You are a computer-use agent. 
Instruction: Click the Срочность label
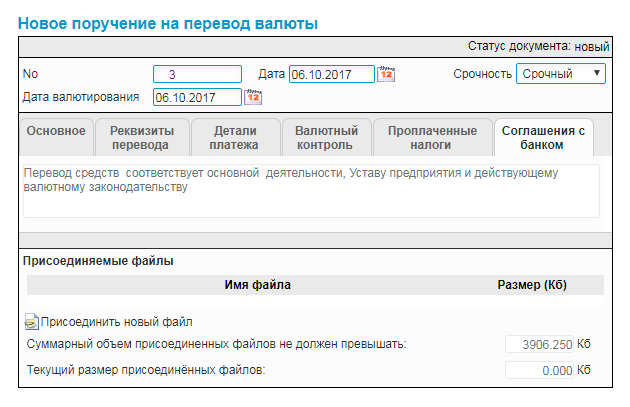(482, 74)
